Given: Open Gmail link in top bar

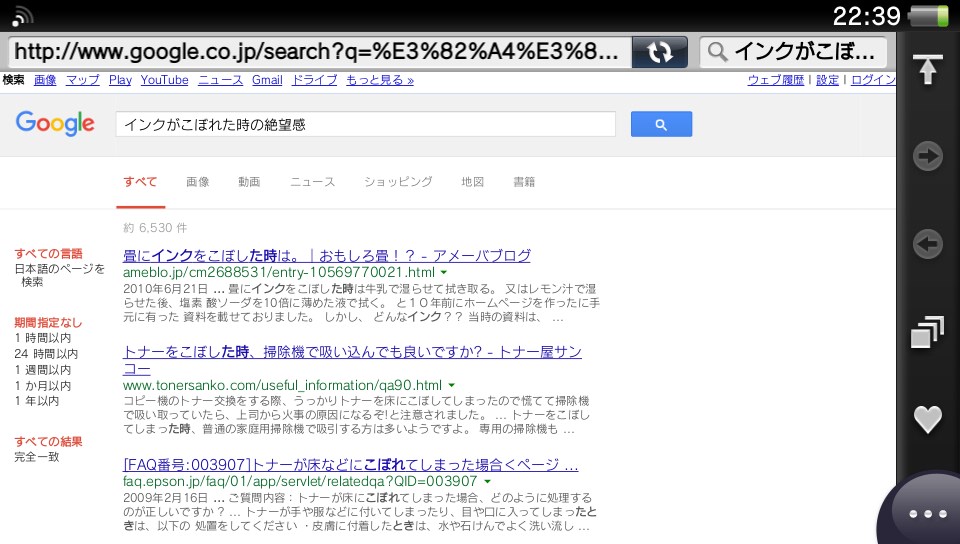Looking at the screenshot, I should (267, 80).
